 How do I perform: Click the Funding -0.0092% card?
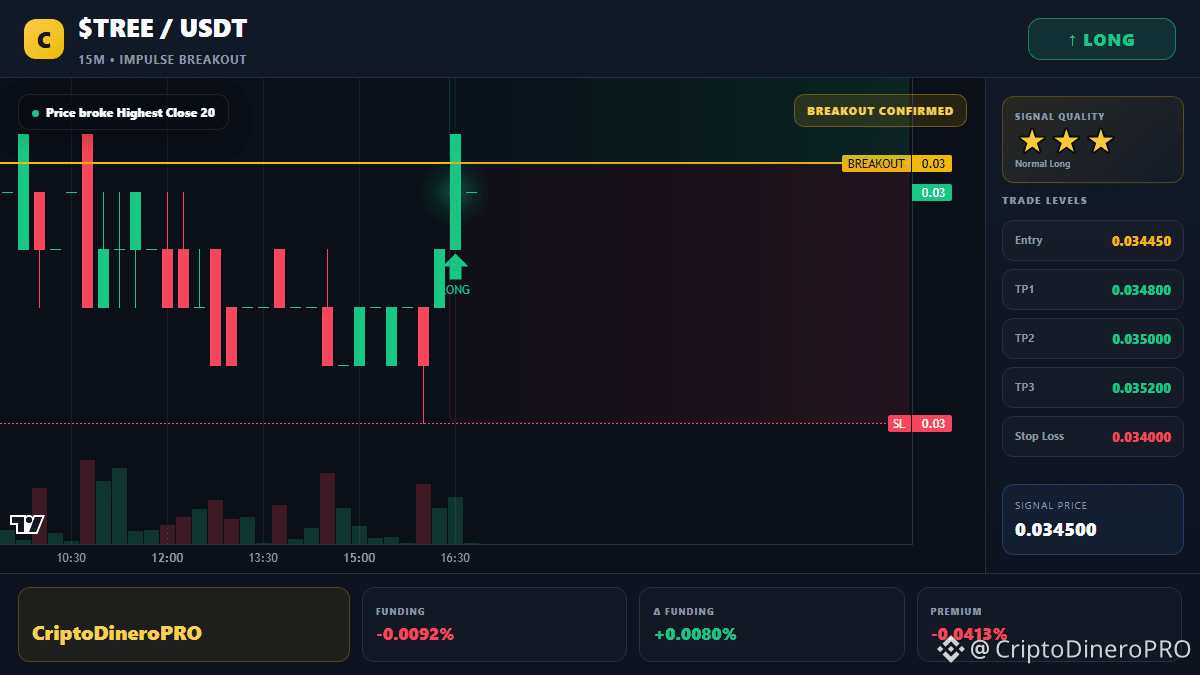[x=494, y=624]
